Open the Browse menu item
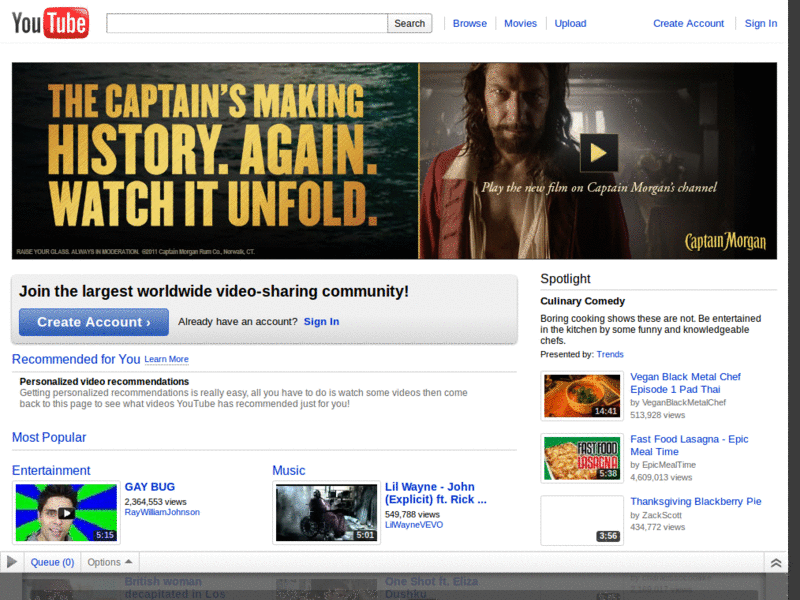Screen dimensions: 800x600 click(x=469, y=23)
